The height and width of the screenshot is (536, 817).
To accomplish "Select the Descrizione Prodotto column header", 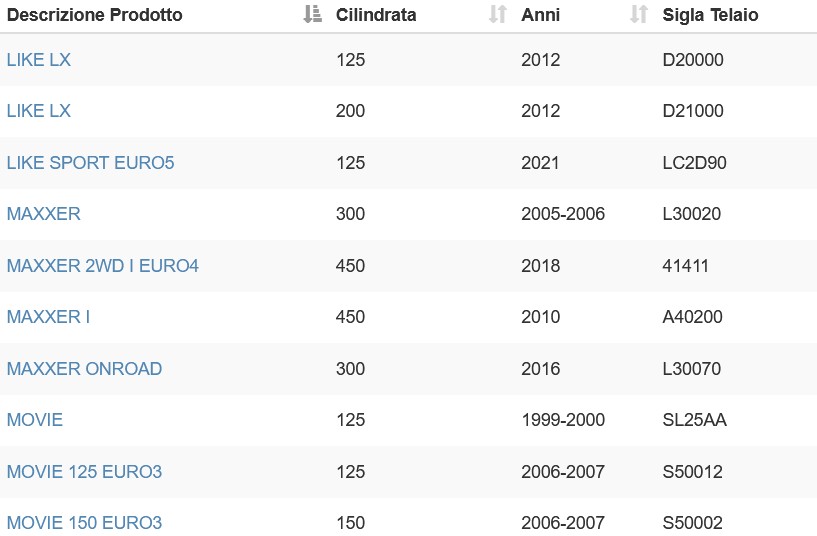I will [95, 15].
